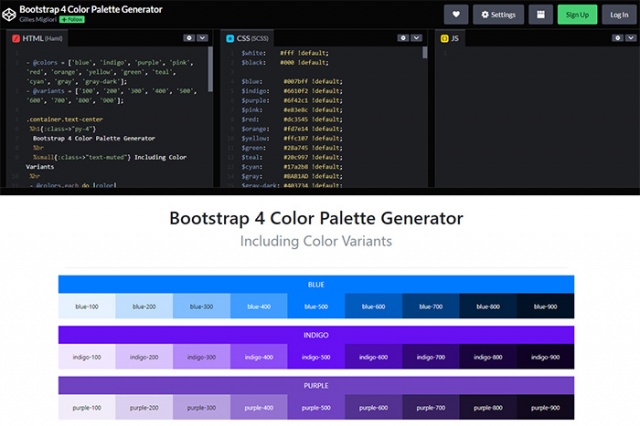Open the Settings button
The height and width of the screenshot is (426, 640).
tap(498, 15)
